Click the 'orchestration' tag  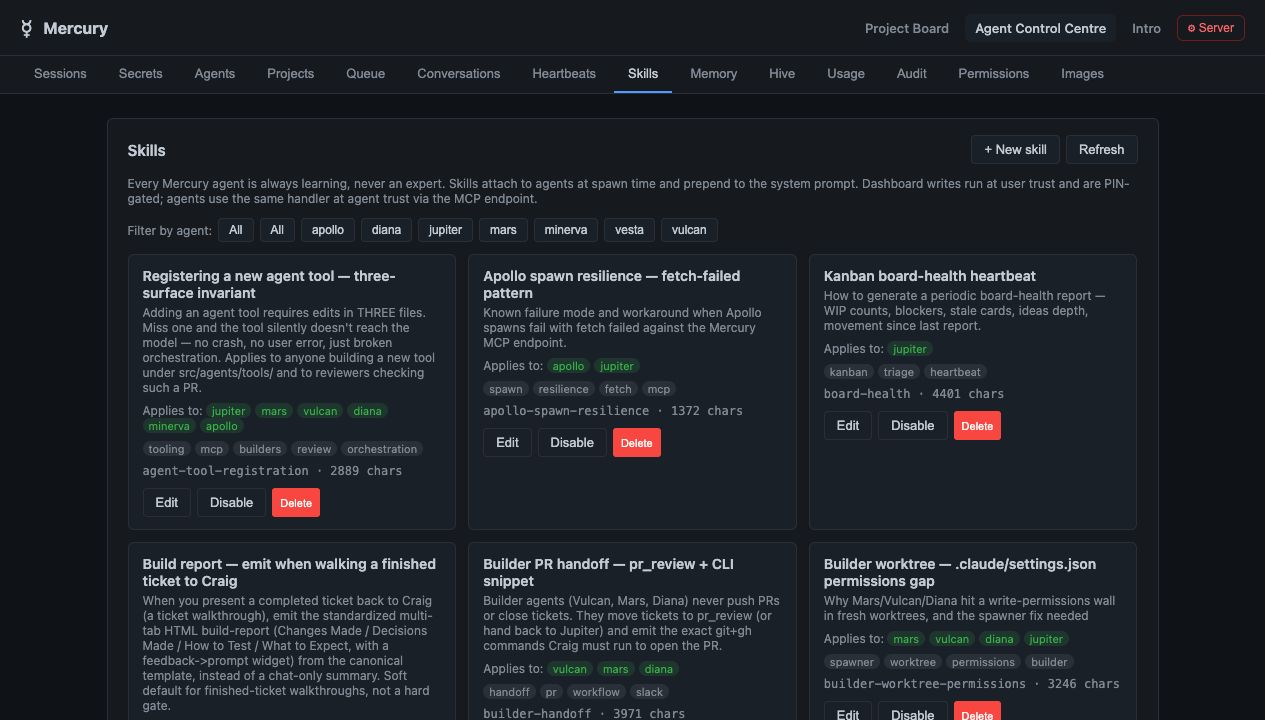[382, 450]
